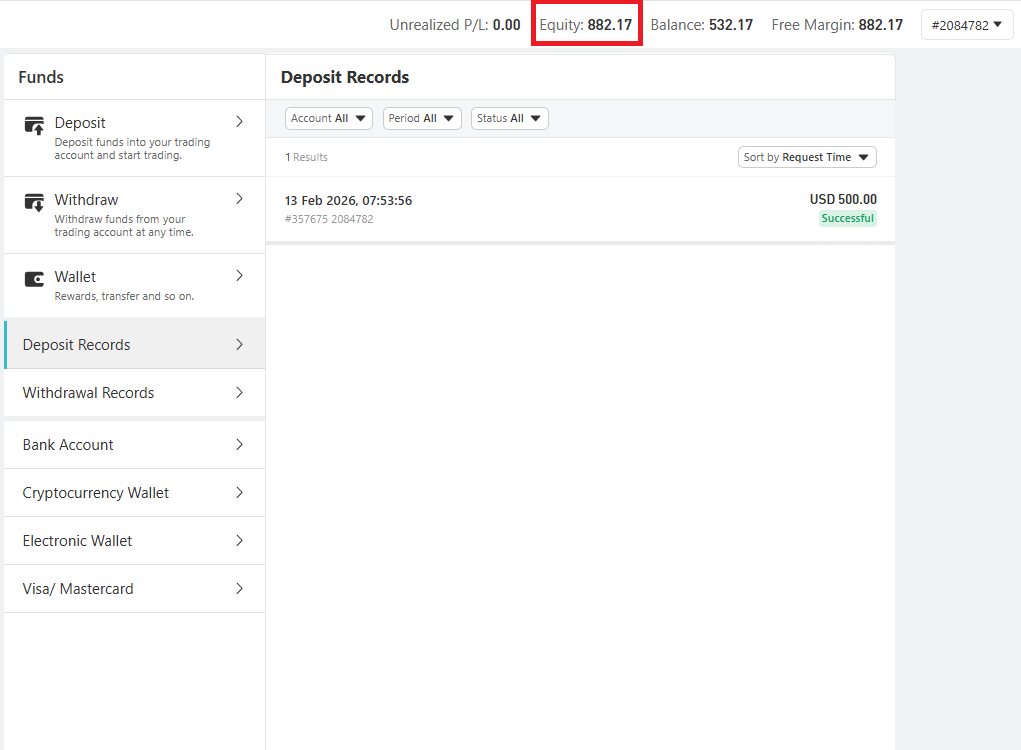Click the Withdraw icon in sidebar
This screenshot has height=750, width=1021.
coord(34,202)
